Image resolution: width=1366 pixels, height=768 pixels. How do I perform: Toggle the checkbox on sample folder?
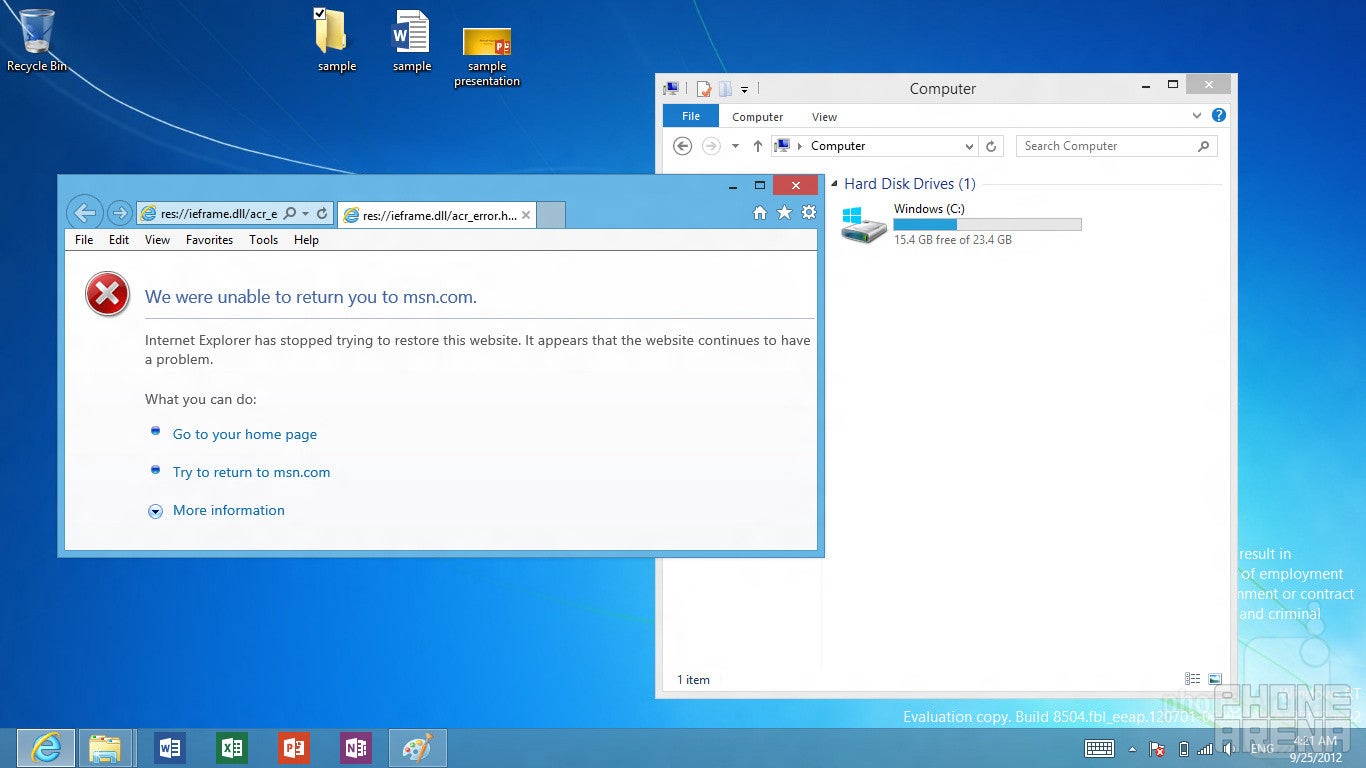(x=319, y=13)
